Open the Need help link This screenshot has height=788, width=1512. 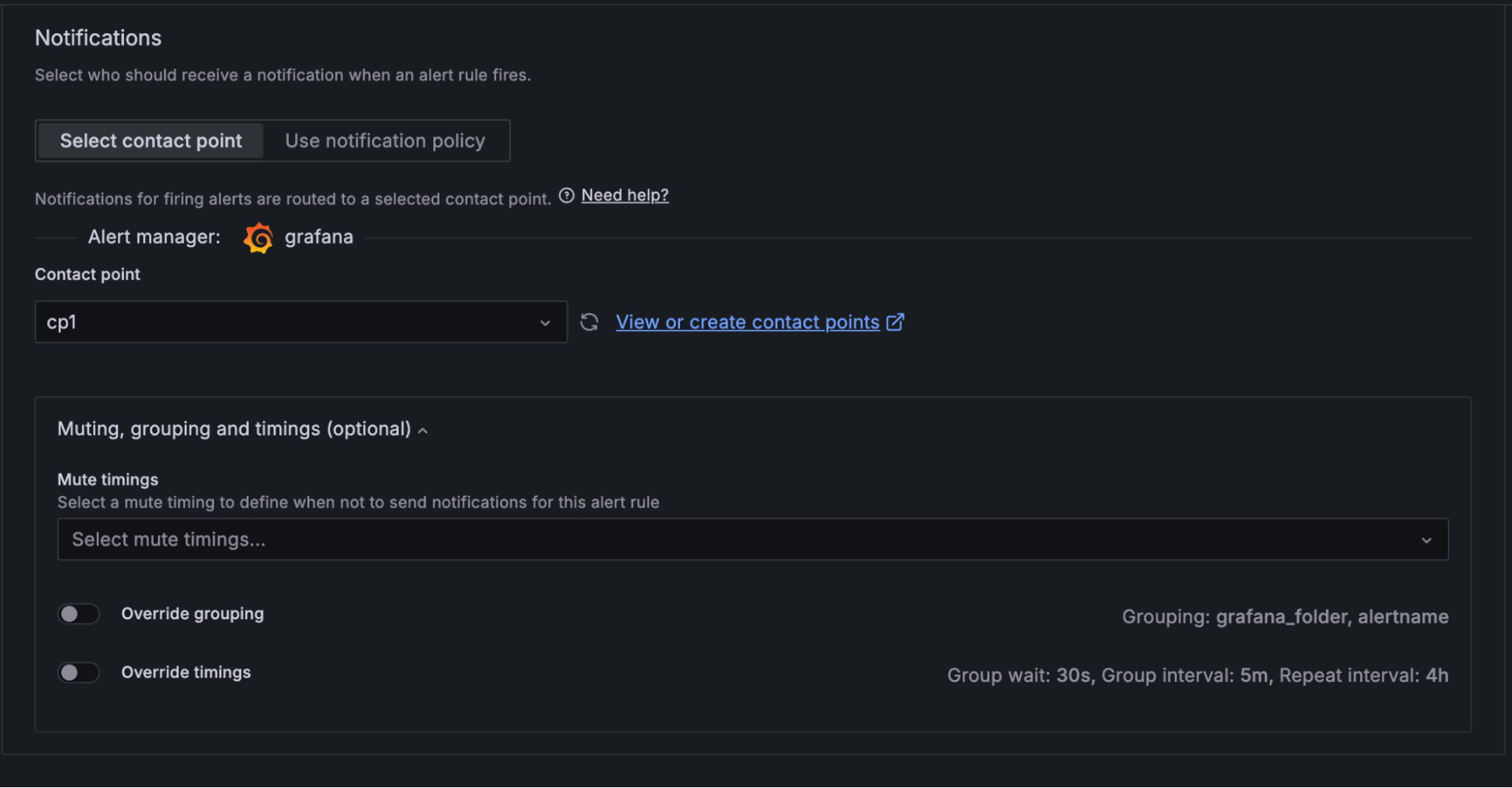pyautogui.click(x=625, y=195)
